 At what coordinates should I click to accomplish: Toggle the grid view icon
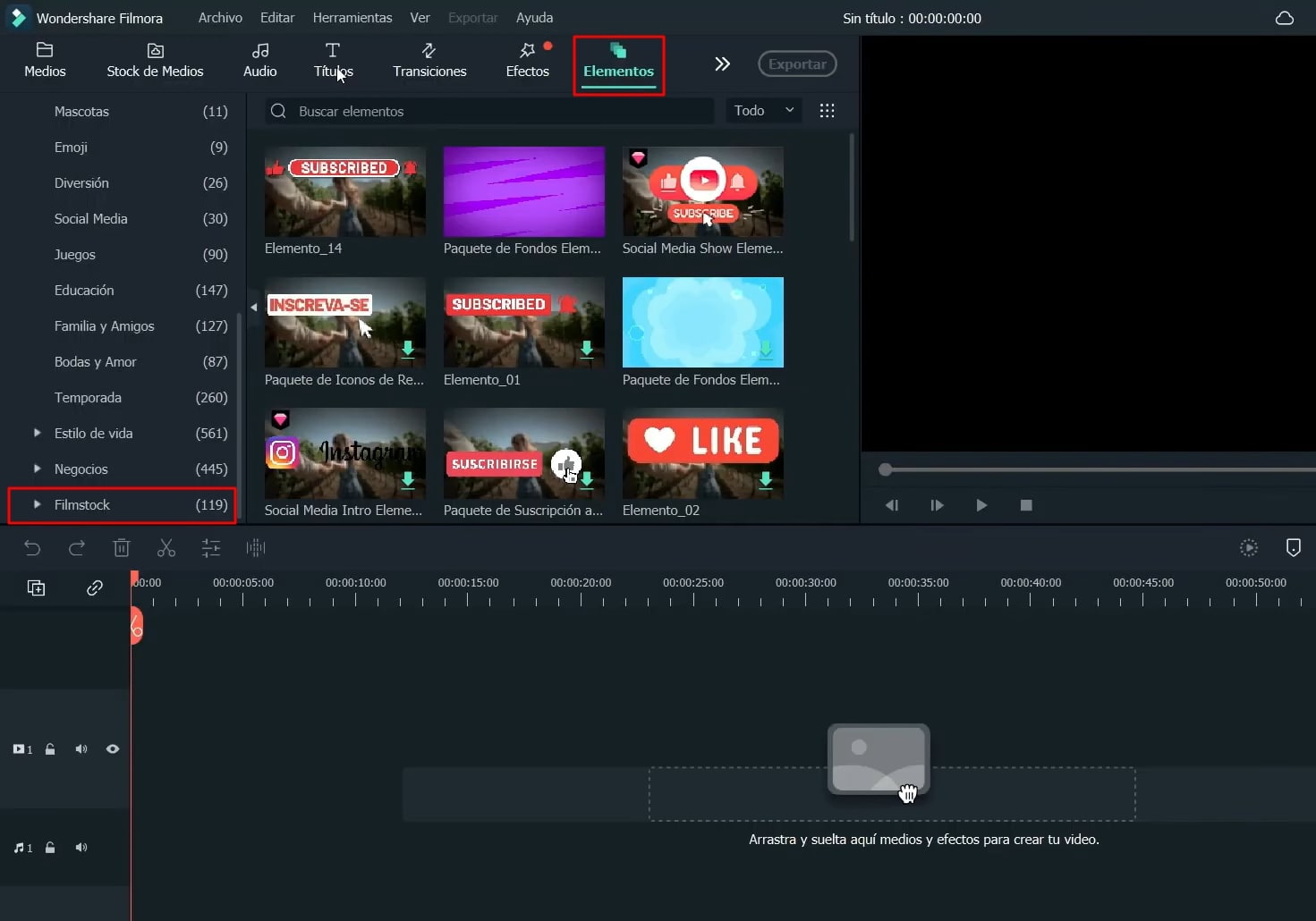pos(828,111)
